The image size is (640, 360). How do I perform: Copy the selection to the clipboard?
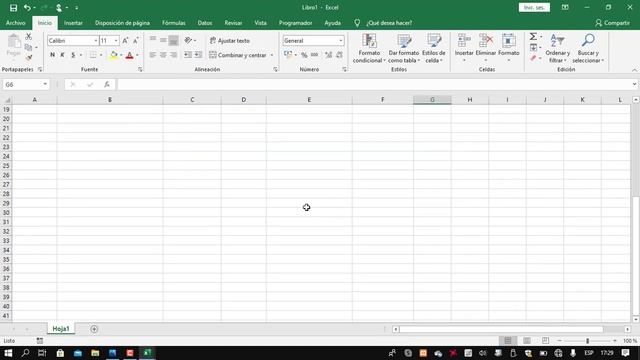[x=28, y=47]
